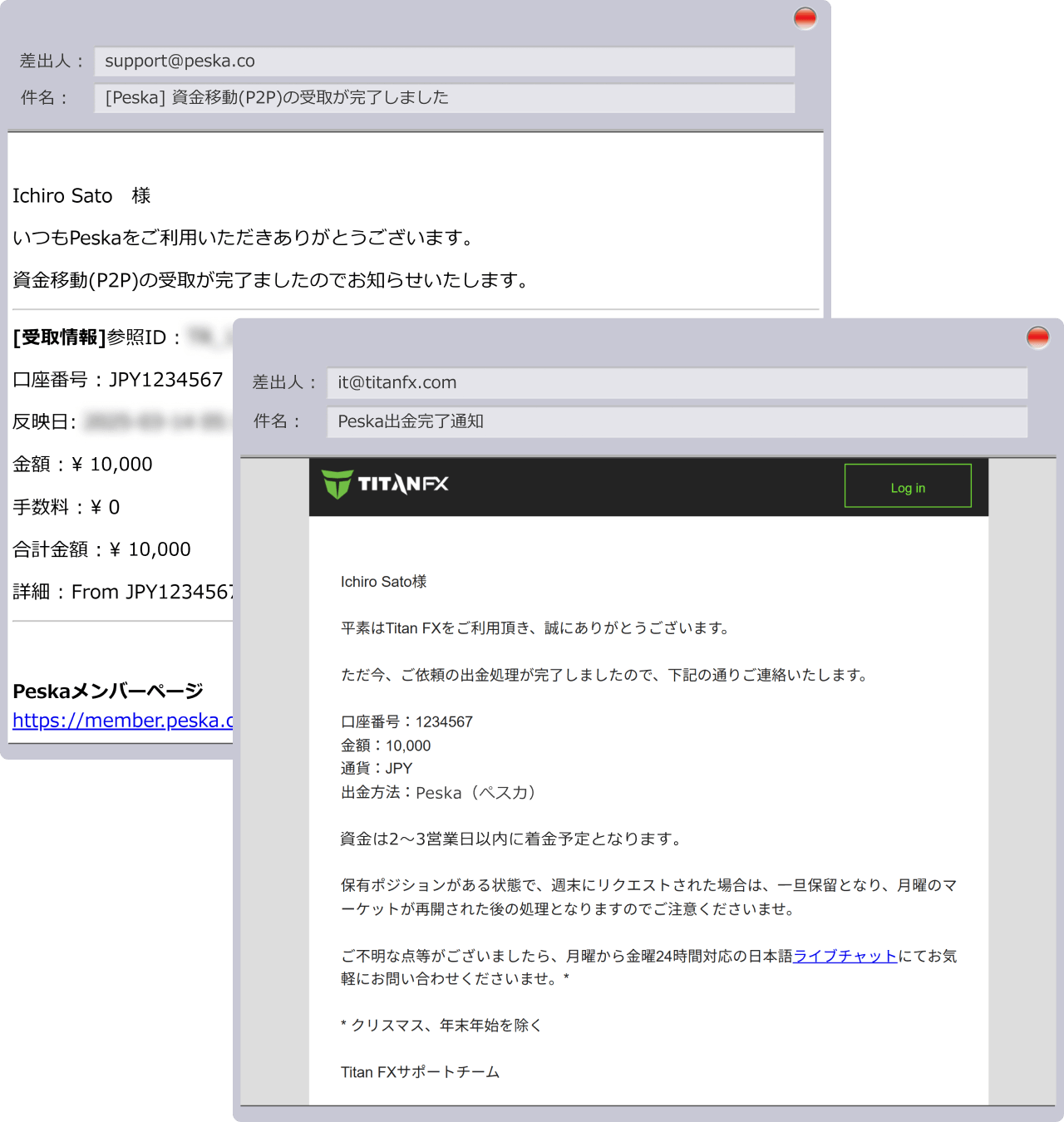Click the 差出人 label on the Peska email
This screenshot has width=1064, height=1122.
pos(52,60)
